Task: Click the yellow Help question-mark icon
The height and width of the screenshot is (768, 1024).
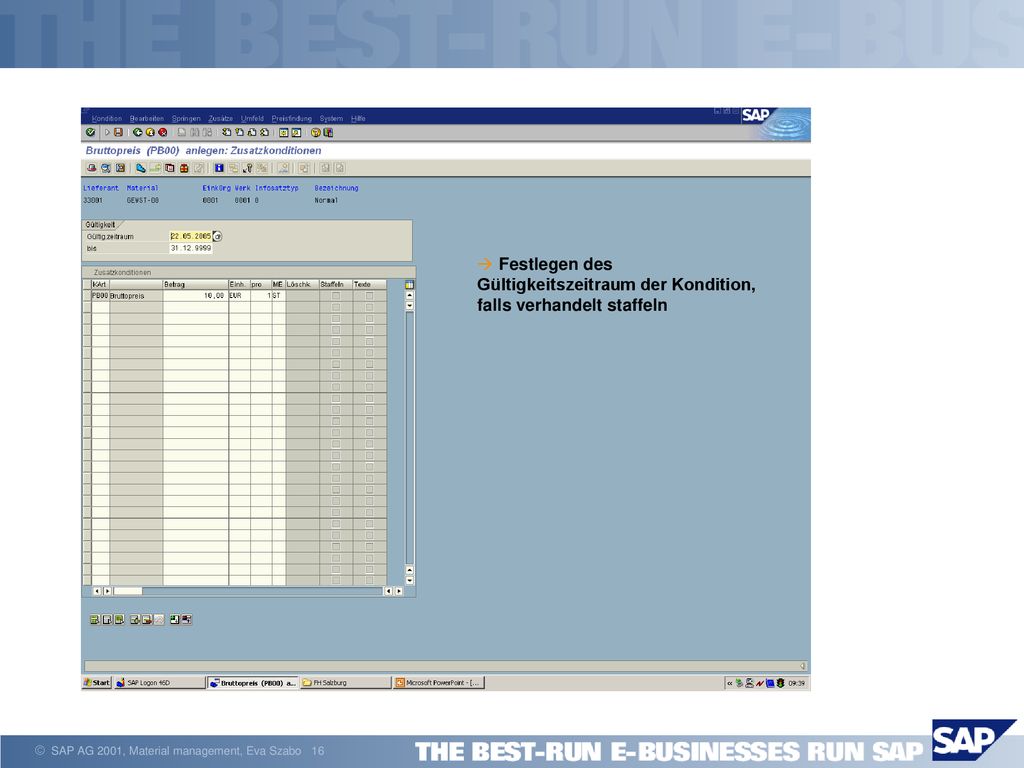Action: click(315, 133)
